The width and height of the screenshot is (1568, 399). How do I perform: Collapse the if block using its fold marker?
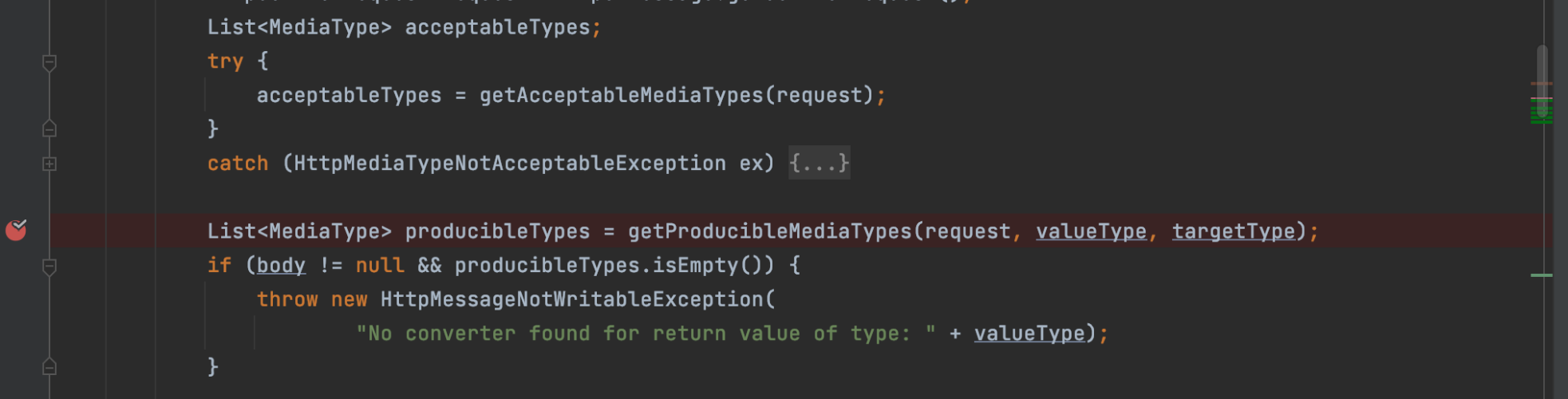[x=49, y=266]
